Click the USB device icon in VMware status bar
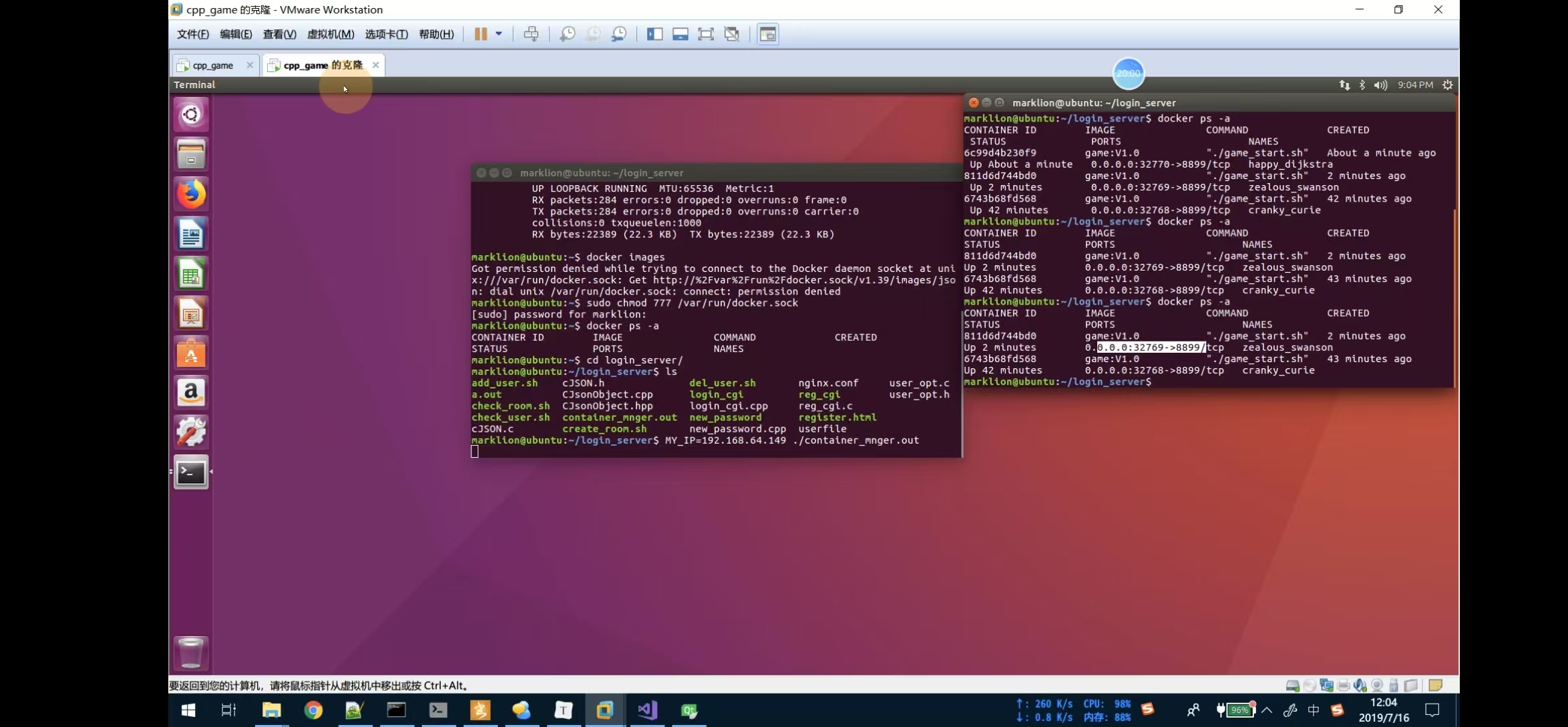 point(1394,686)
